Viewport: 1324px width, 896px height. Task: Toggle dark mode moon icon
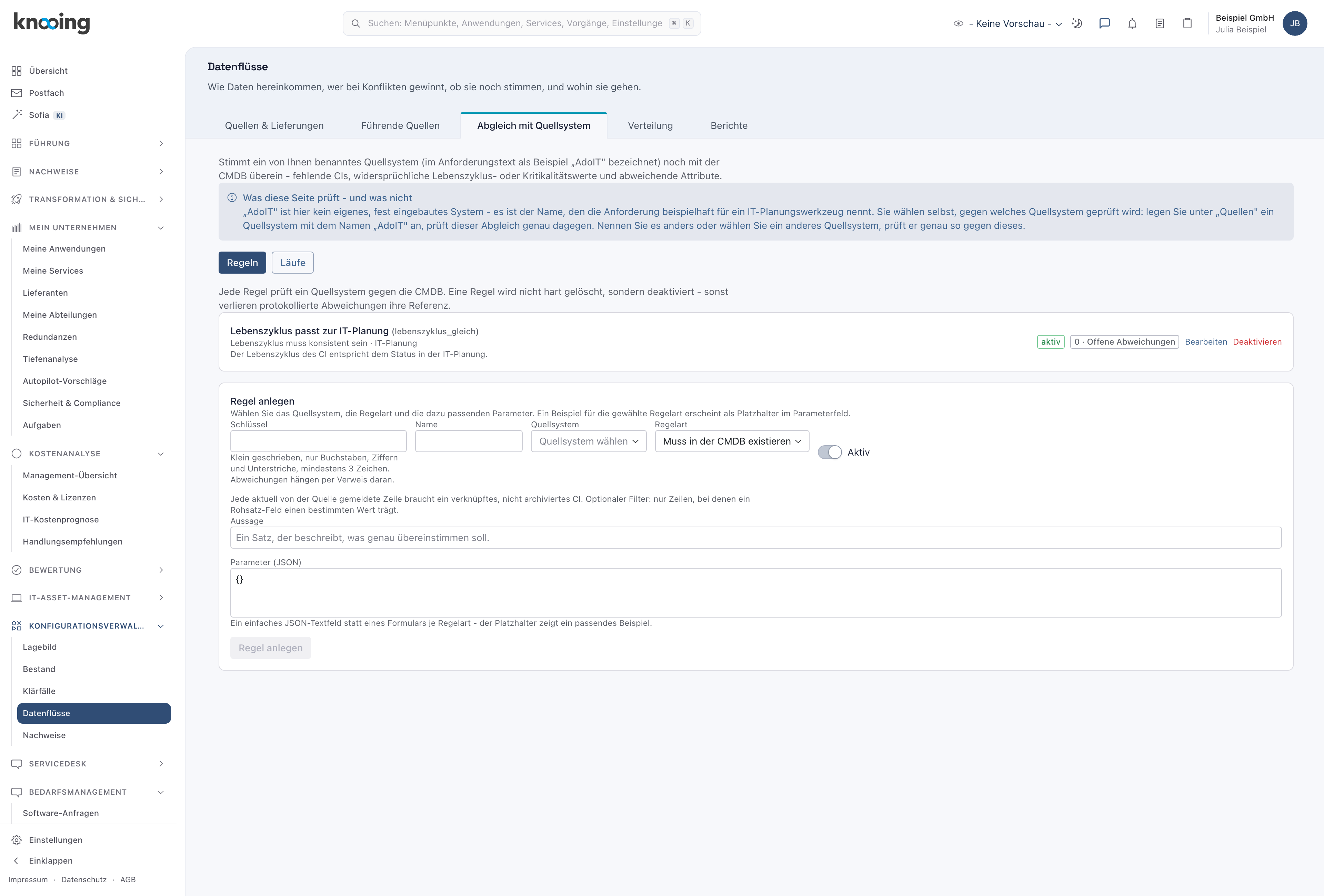(x=1077, y=23)
